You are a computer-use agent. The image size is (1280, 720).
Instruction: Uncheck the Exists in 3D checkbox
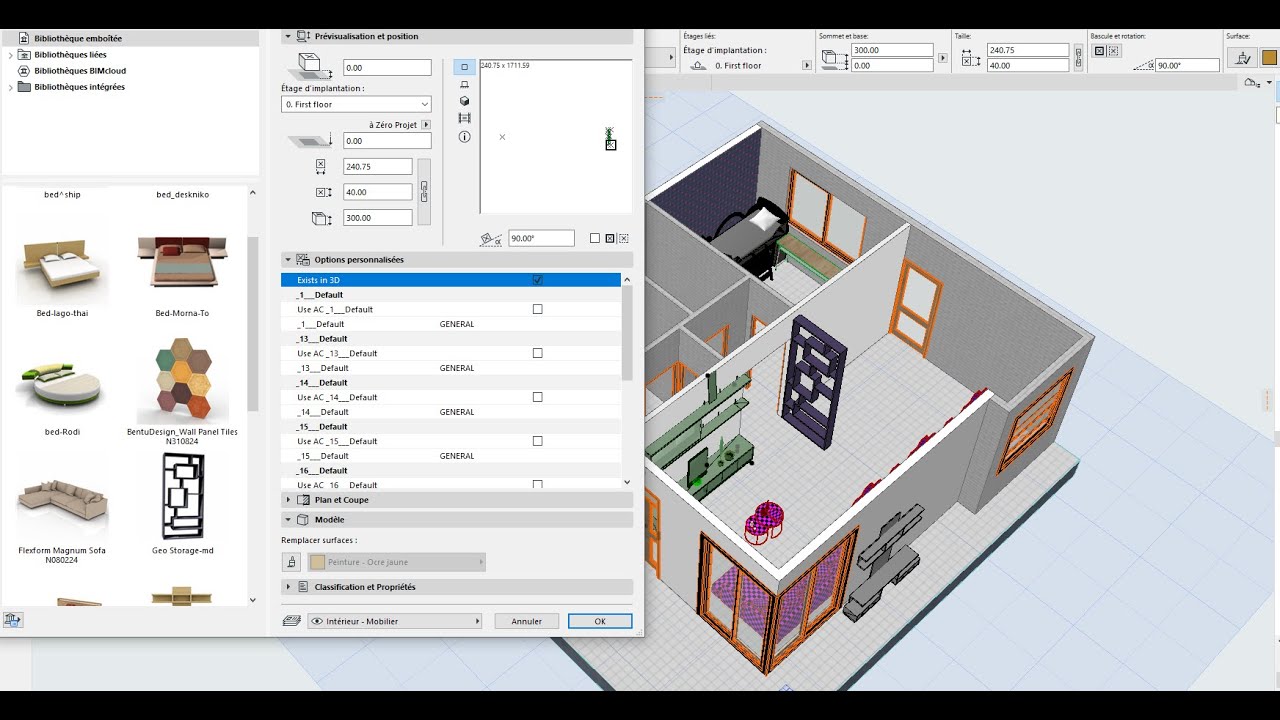click(x=538, y=280)
